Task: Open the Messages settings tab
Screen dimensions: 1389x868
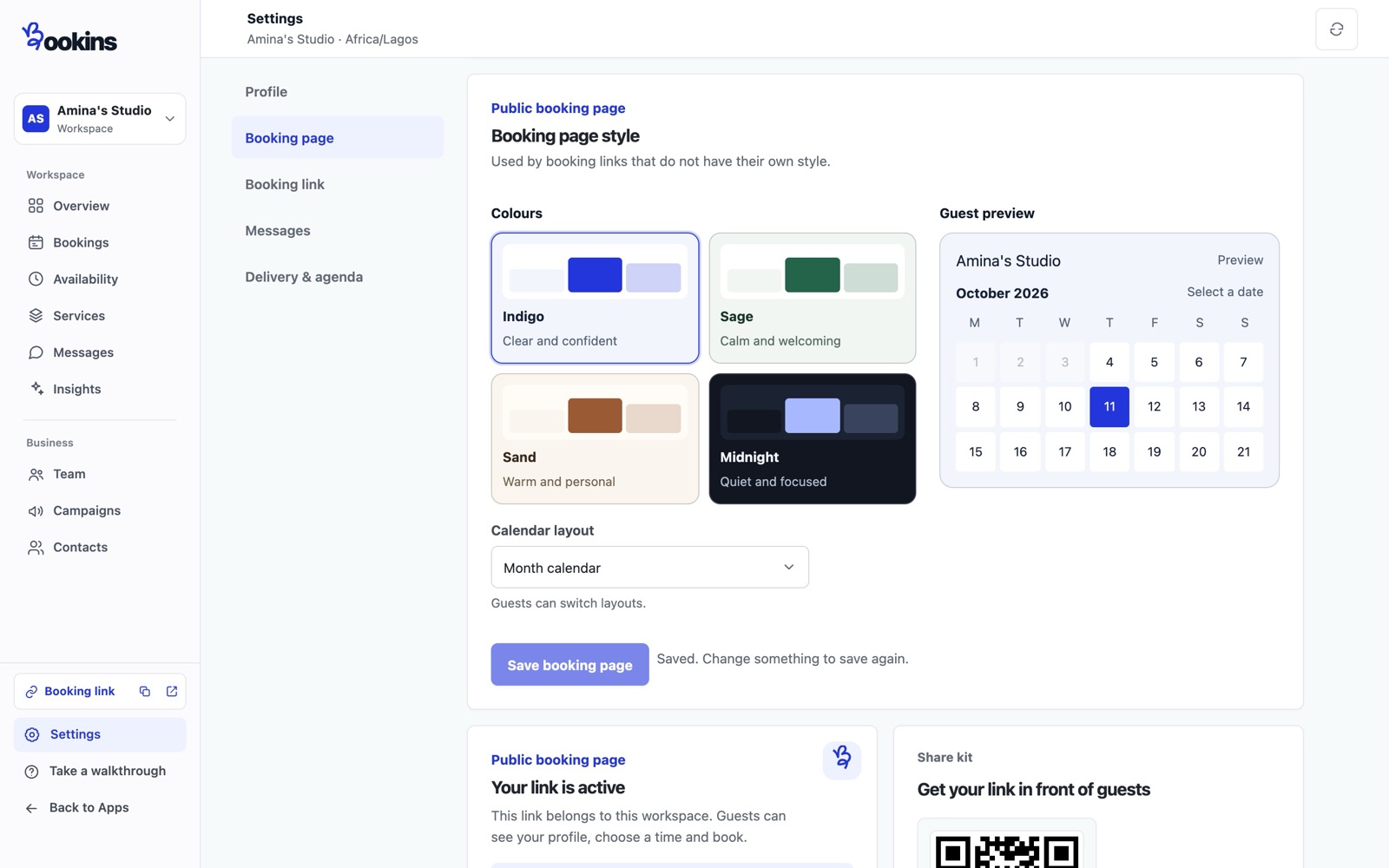Action: point(337,231)
